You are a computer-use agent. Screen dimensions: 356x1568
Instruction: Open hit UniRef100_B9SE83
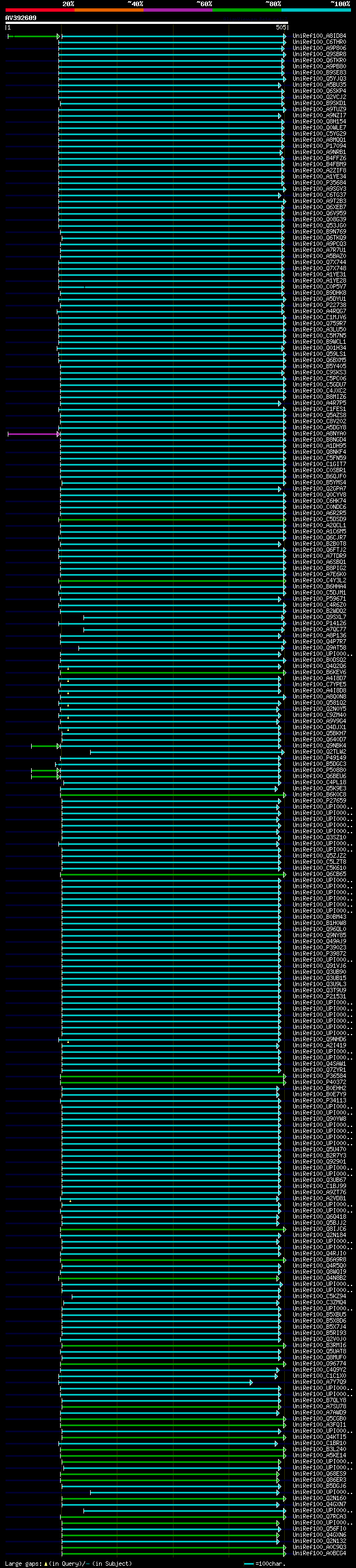pos(319,72)
